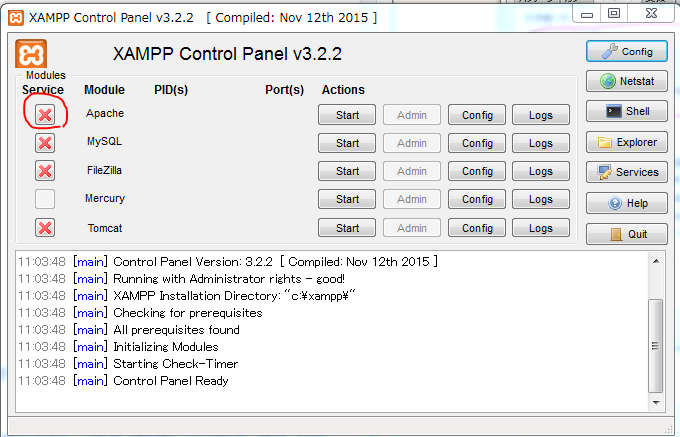Toggle the MySQL service checkbox
Screen dimensions: 680x437
(45, 143)
